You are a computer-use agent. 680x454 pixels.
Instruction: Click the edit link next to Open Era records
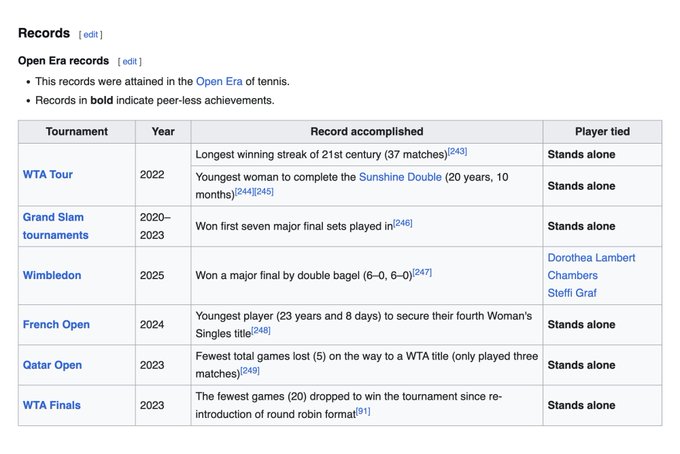(130, 62)
